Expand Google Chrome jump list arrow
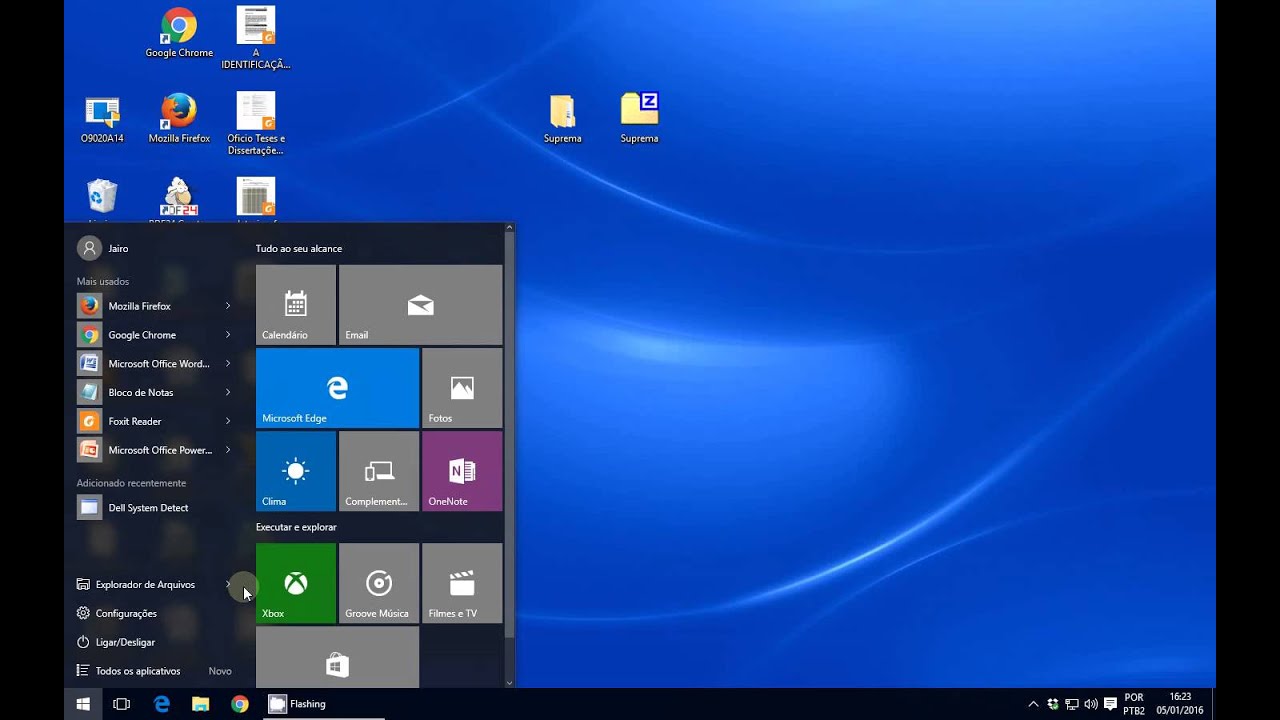Viewport: 1280px width, 720px height. click(228, 335)
